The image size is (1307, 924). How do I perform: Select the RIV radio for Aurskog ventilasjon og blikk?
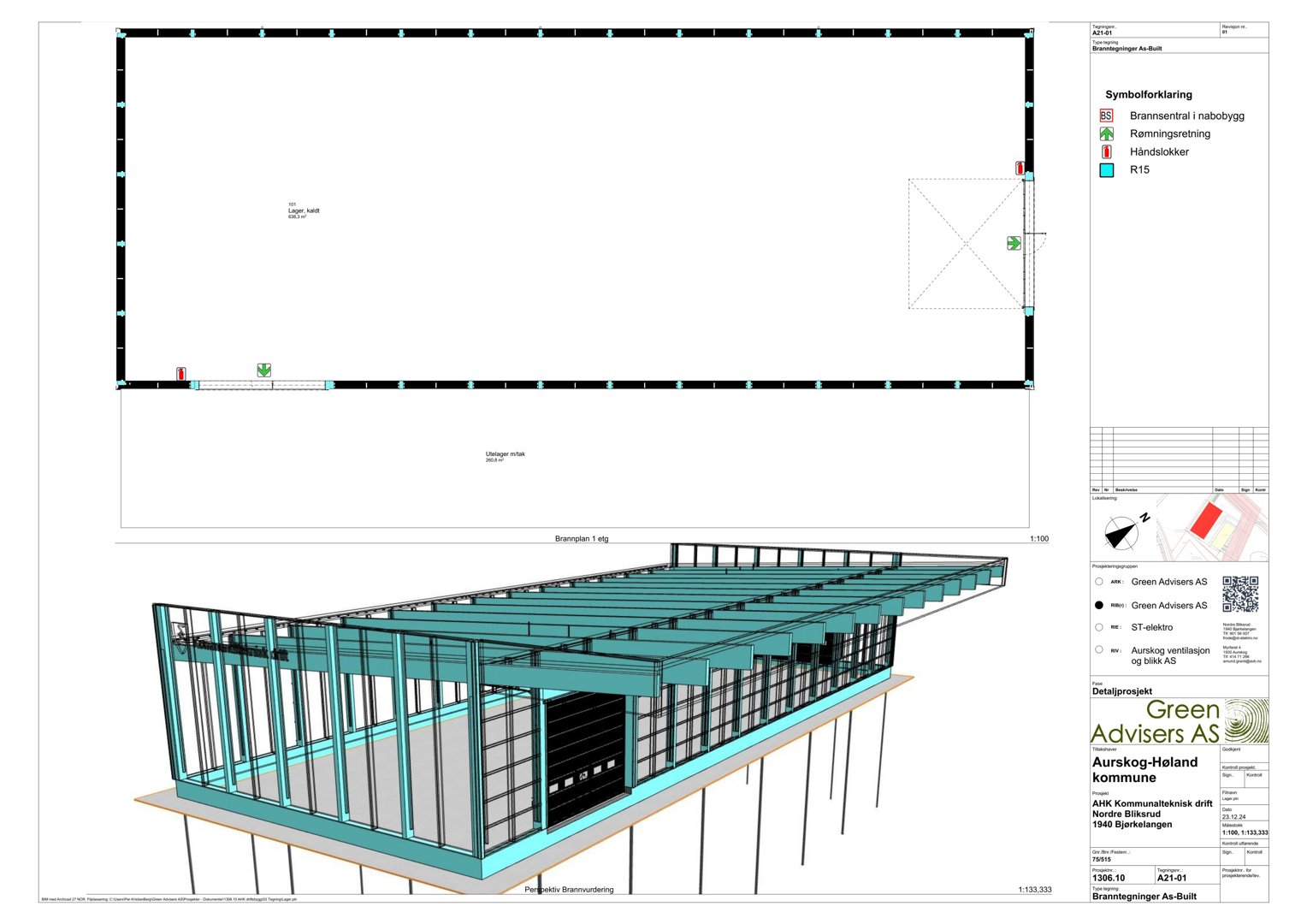[x=1099, y=650]
